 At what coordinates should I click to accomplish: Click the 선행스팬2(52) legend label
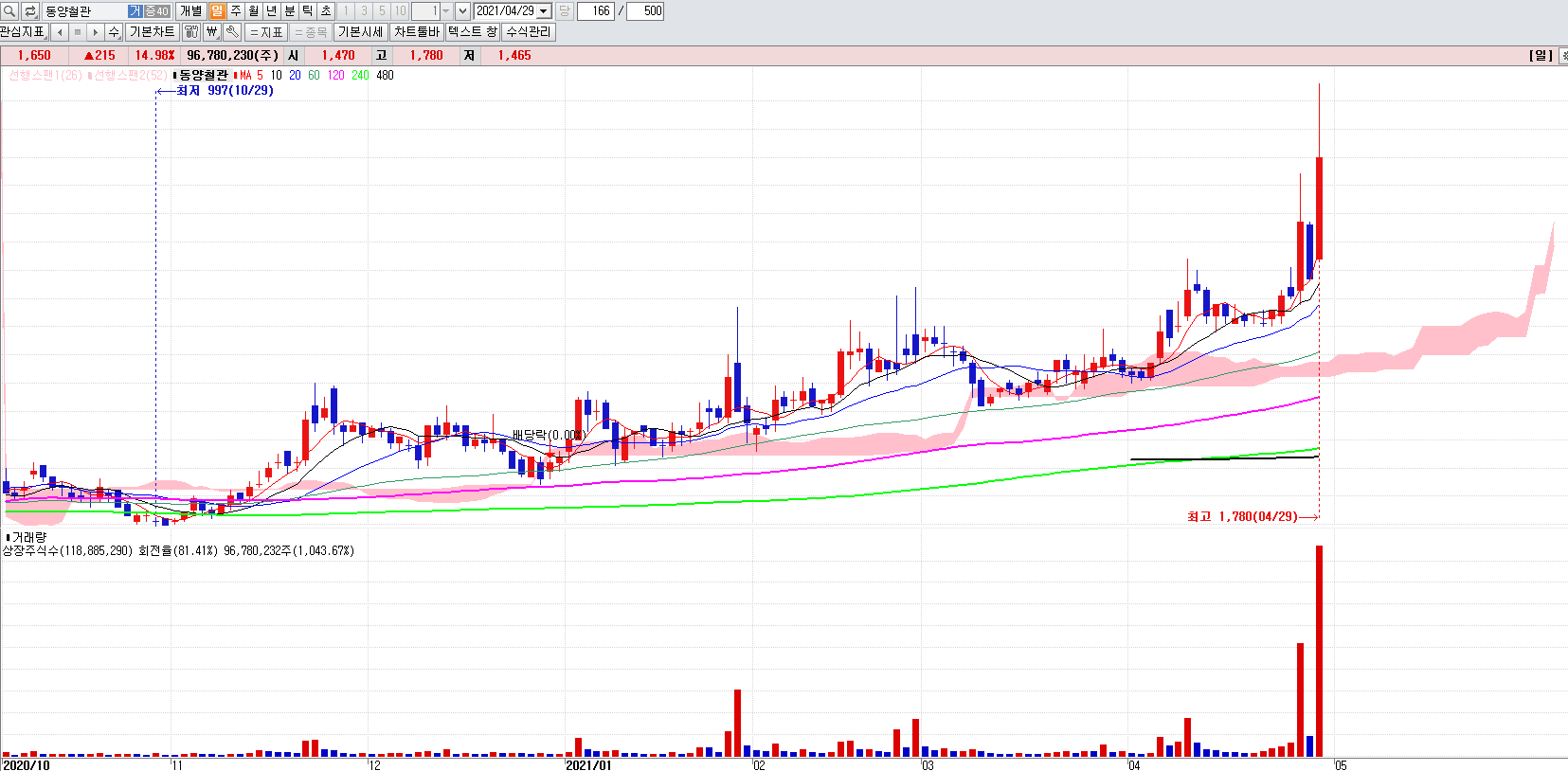[x=131, y=76]
